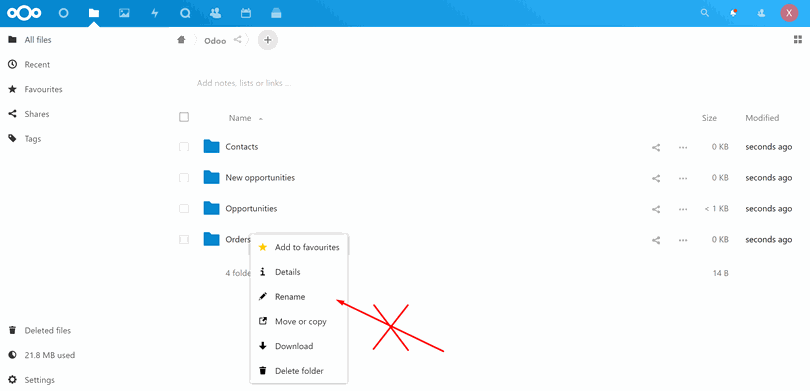Open the Contacts folder icon
This screenshot has height=391, width=810.
point(211,147)
